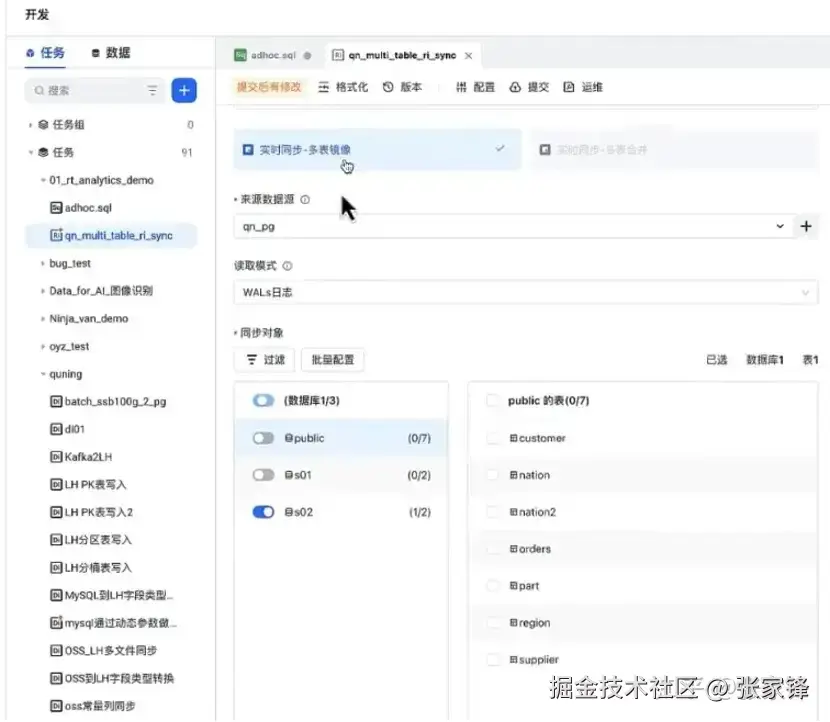830x722 pixels.
Task: Expand the bug_test folder
Action: (x=43, y=263)
